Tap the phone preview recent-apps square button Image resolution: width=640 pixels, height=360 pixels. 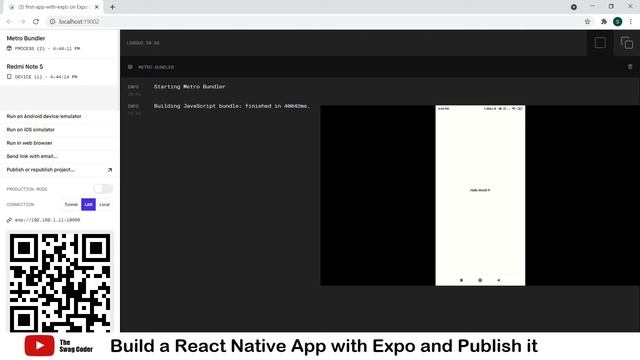462,280
